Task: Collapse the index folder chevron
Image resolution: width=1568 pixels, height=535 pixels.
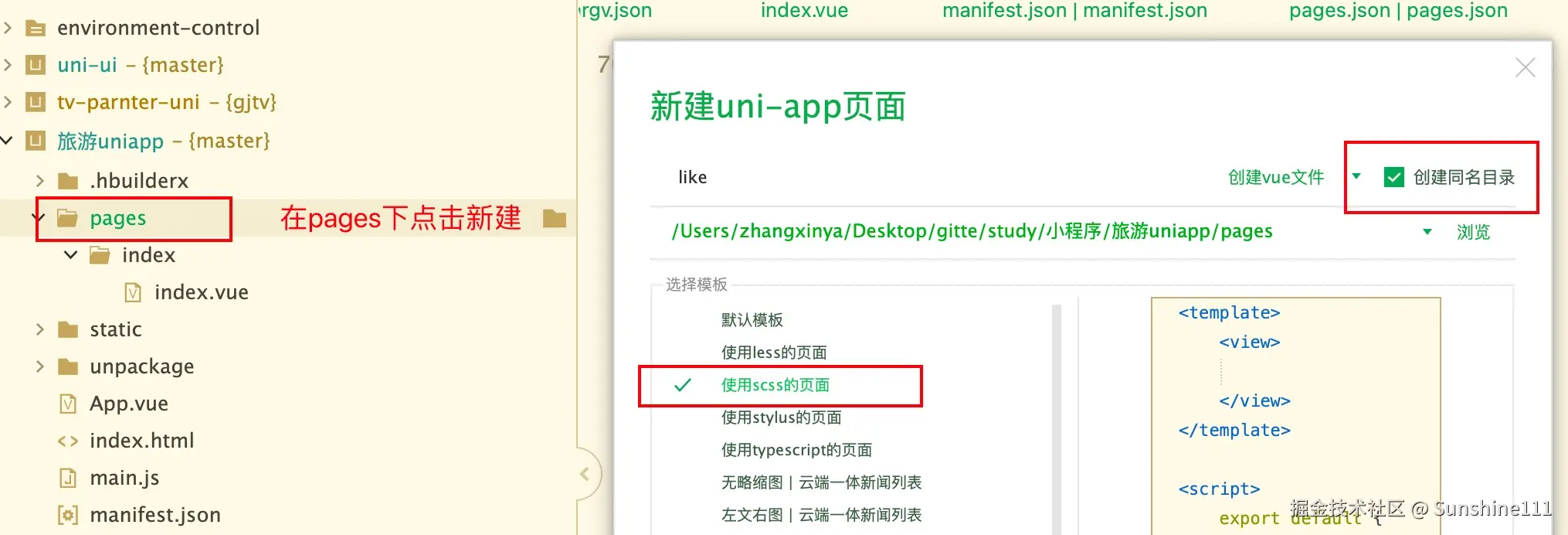Action: click(x=71, y=254)
